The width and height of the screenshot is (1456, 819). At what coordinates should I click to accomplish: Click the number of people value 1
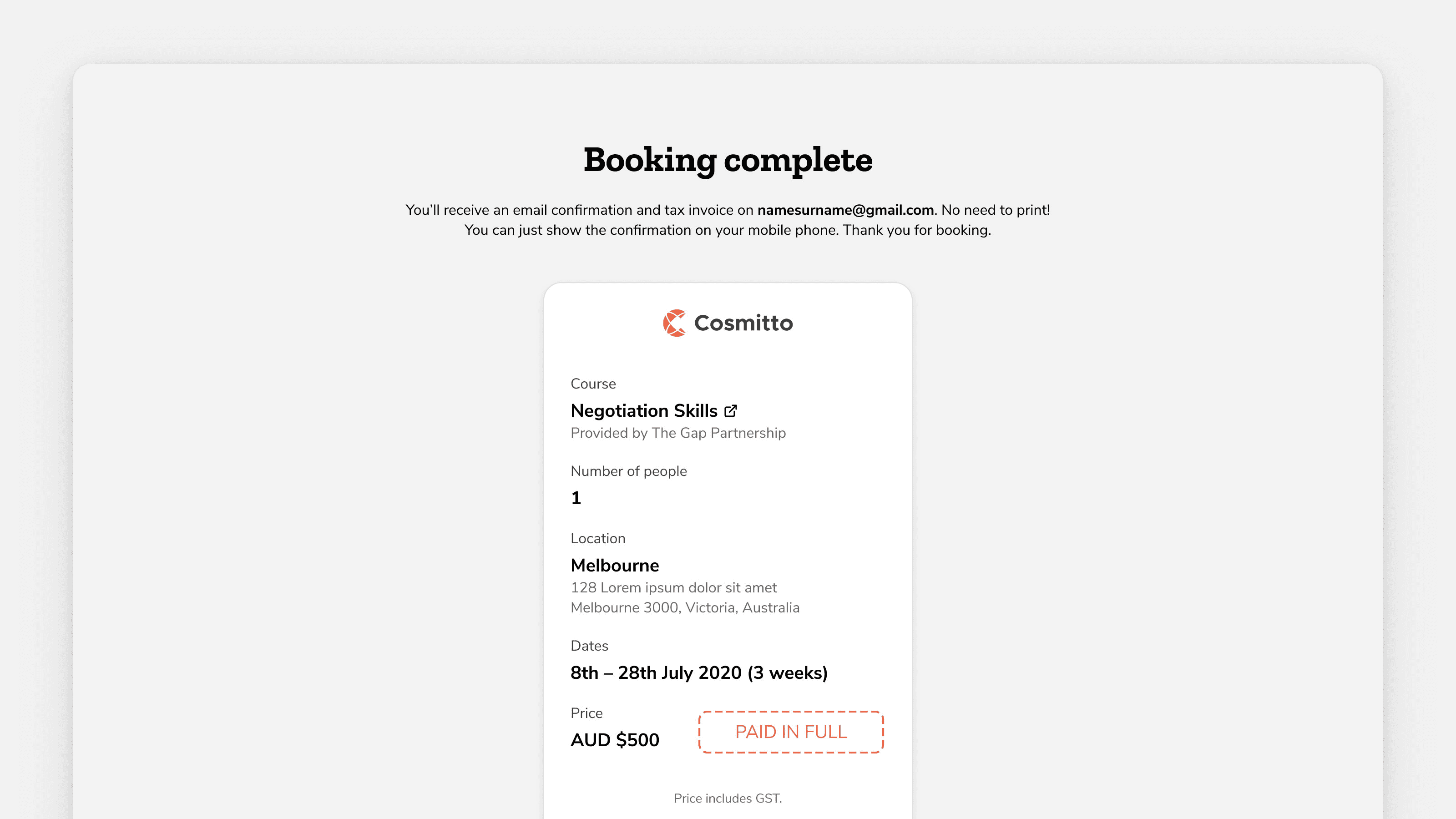(x=576, y=498)
